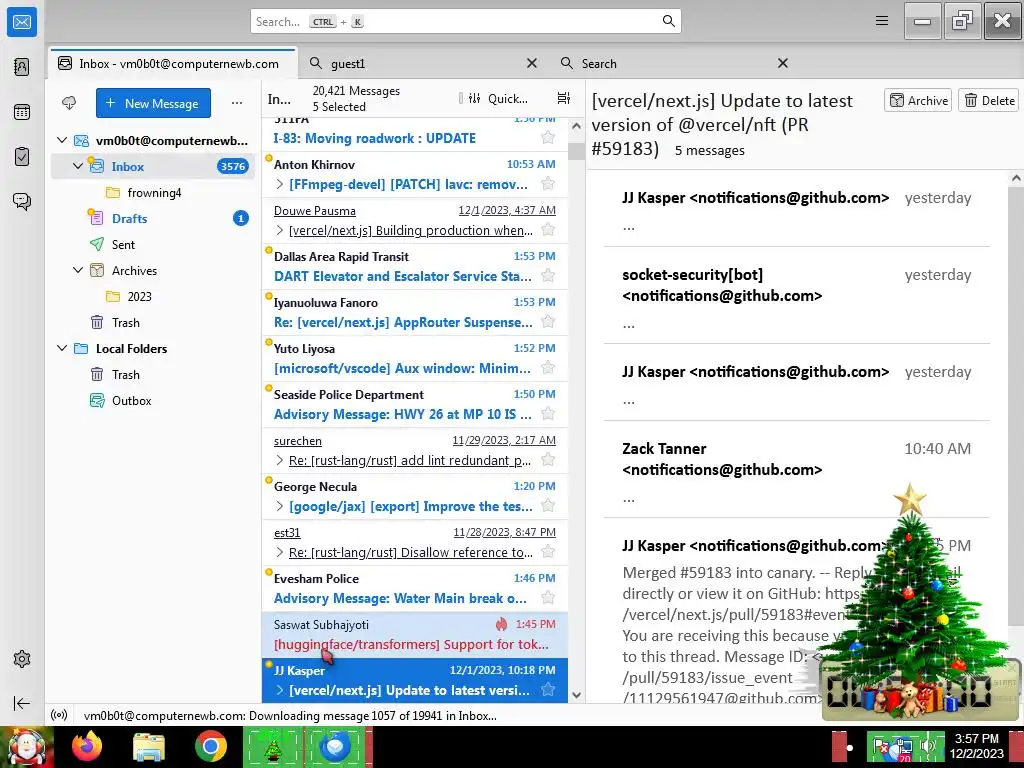The height and width of the screenshot is (768, 1024).
Task: Open socket-security[bot] message in conversation
Action: [x=797, y=296]
